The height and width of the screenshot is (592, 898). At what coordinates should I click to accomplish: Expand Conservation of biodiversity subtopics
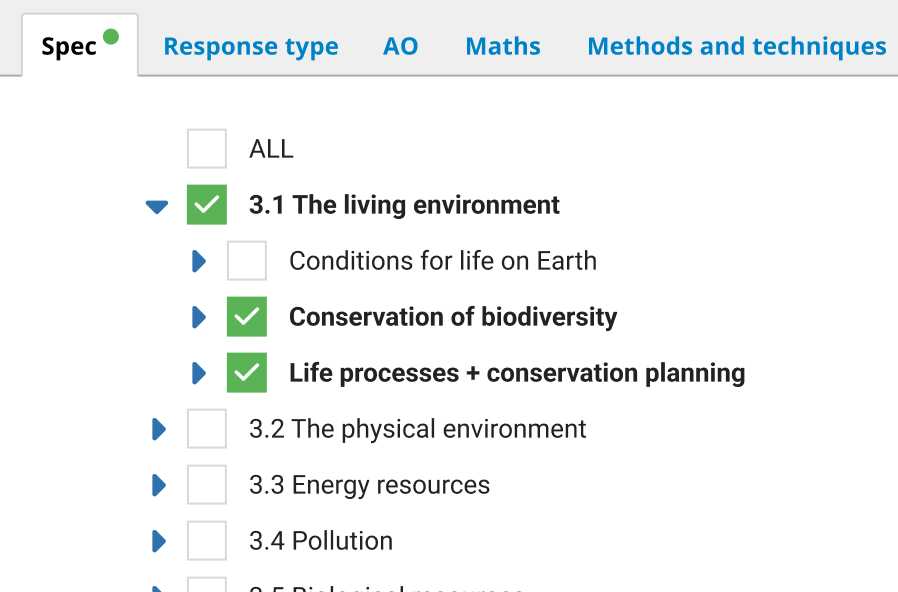tap(198, 317)
